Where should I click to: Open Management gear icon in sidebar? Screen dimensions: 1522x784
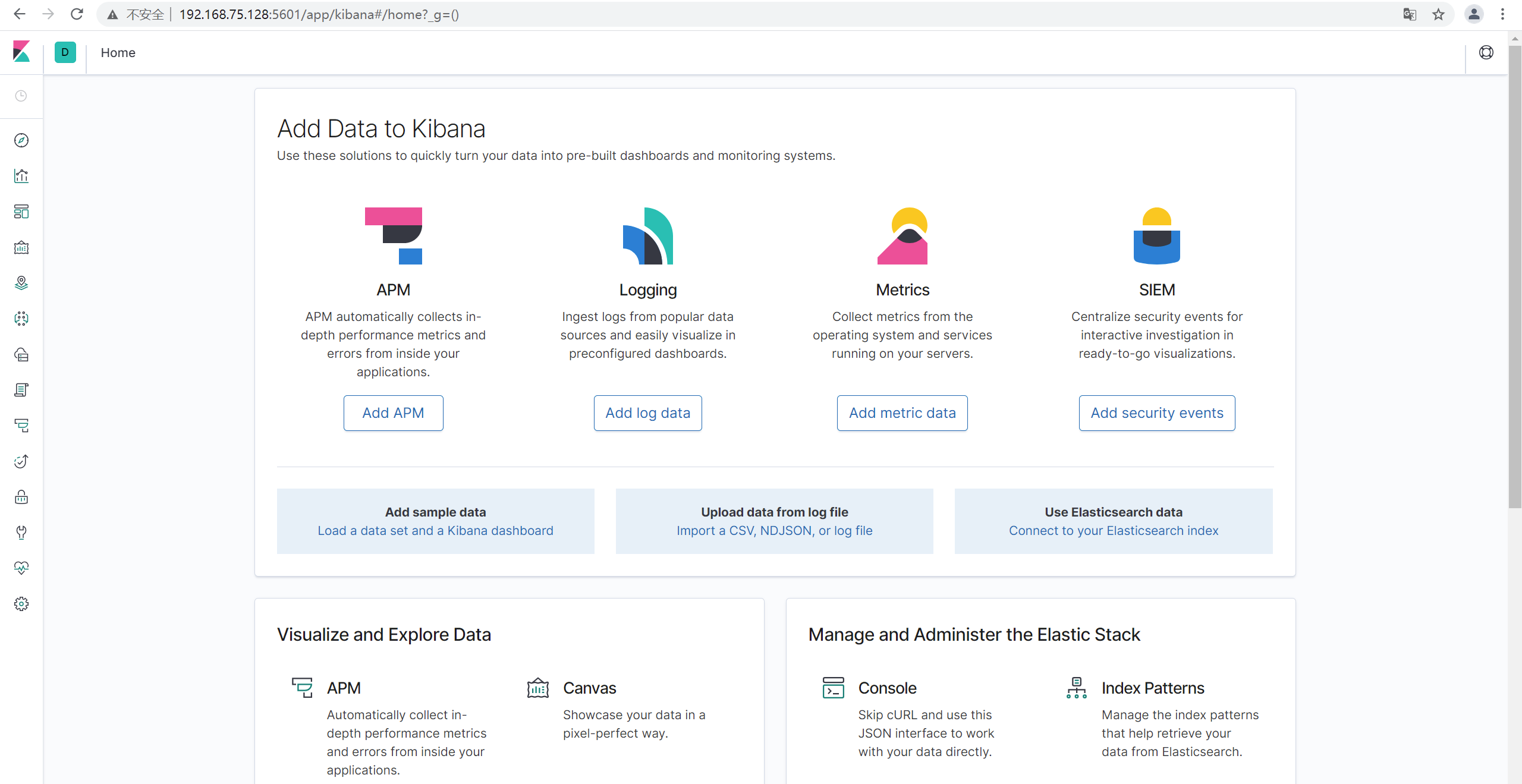point(21,604)
